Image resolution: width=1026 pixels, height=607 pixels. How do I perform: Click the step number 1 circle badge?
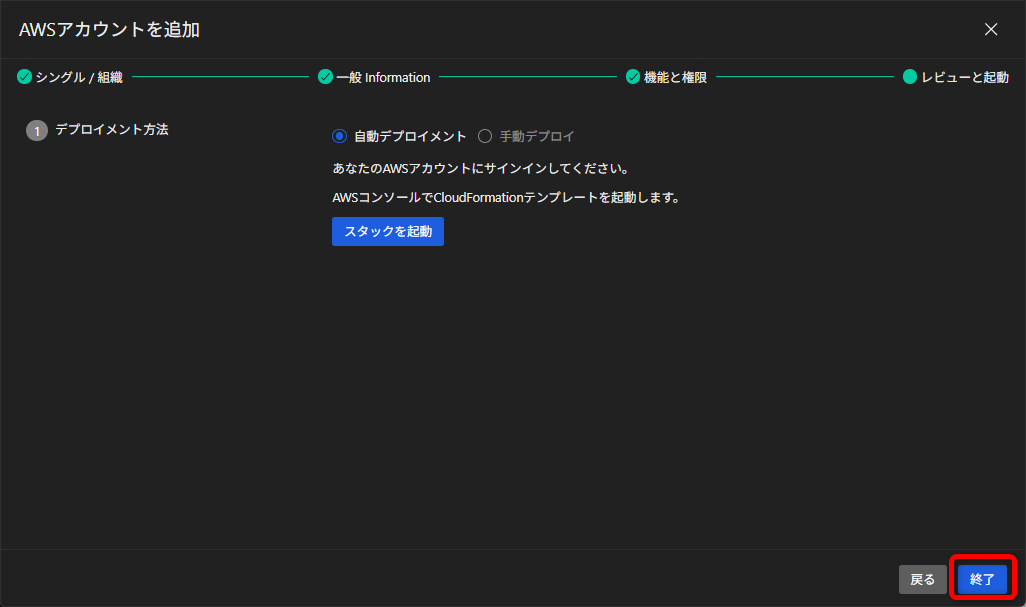[x=37, y=131]
